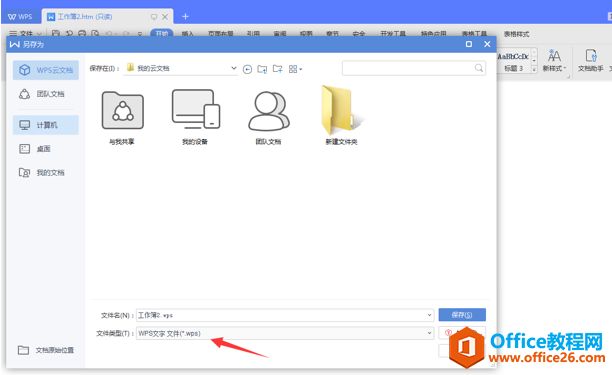Expand the 保存在 location dropdown
Screen dimensions: 612x375
click(x=233, y=68)
